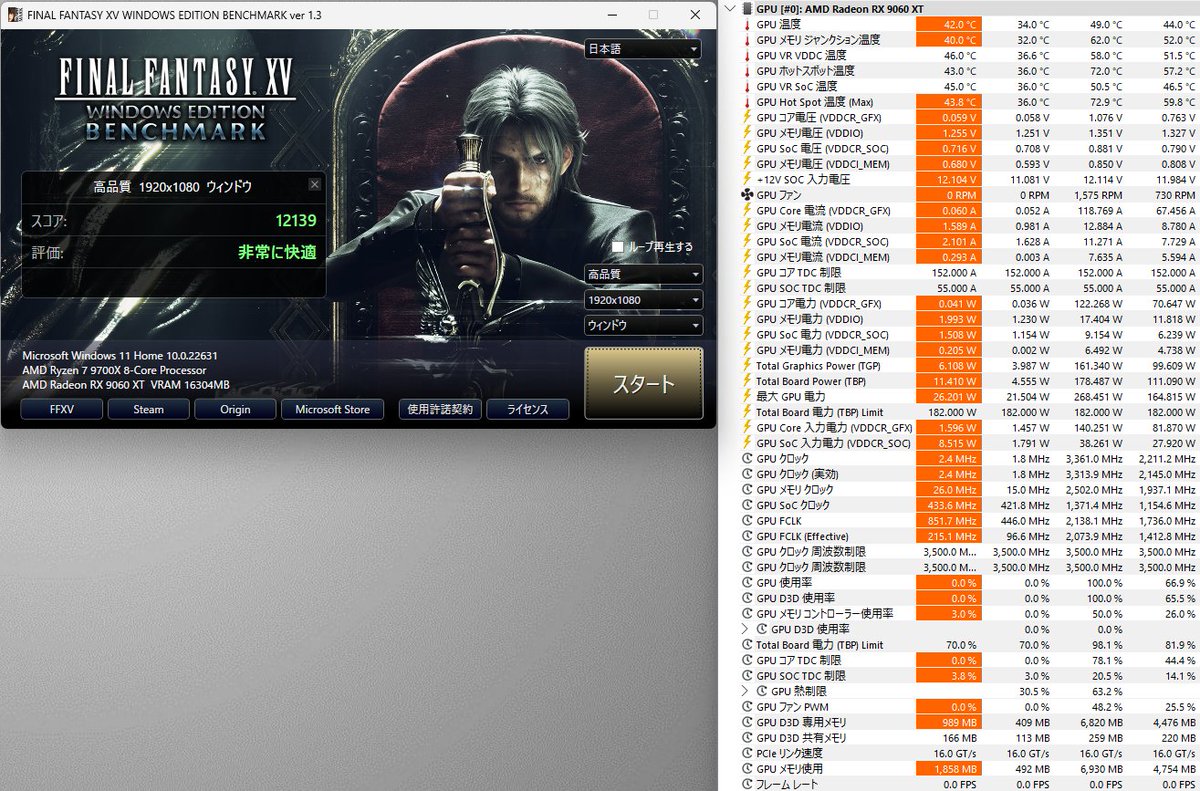Click the FFXV button
This screenshot has height=791, width=1200.
[61, 409]
